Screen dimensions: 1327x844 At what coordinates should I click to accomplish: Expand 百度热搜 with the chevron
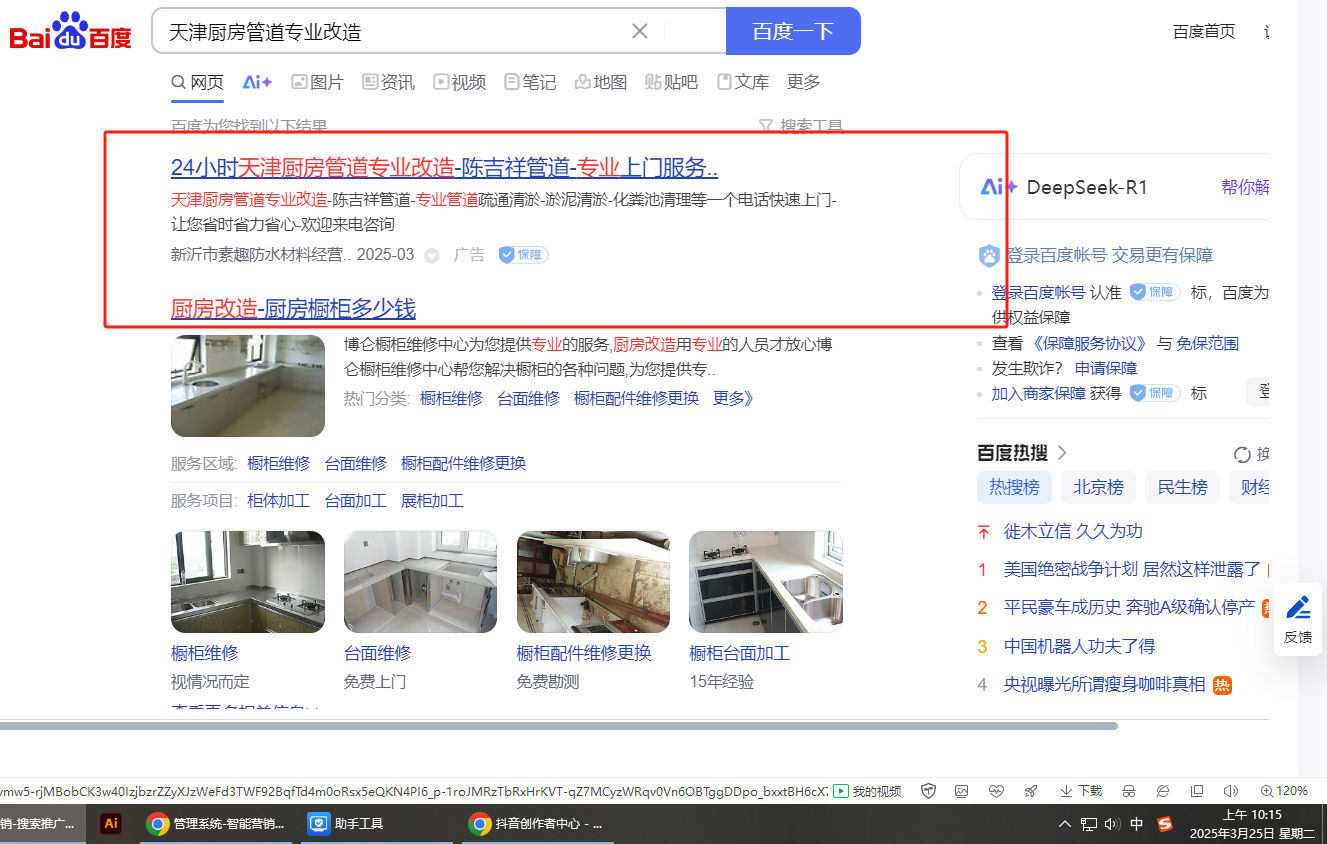click(x=1062, y=453)
